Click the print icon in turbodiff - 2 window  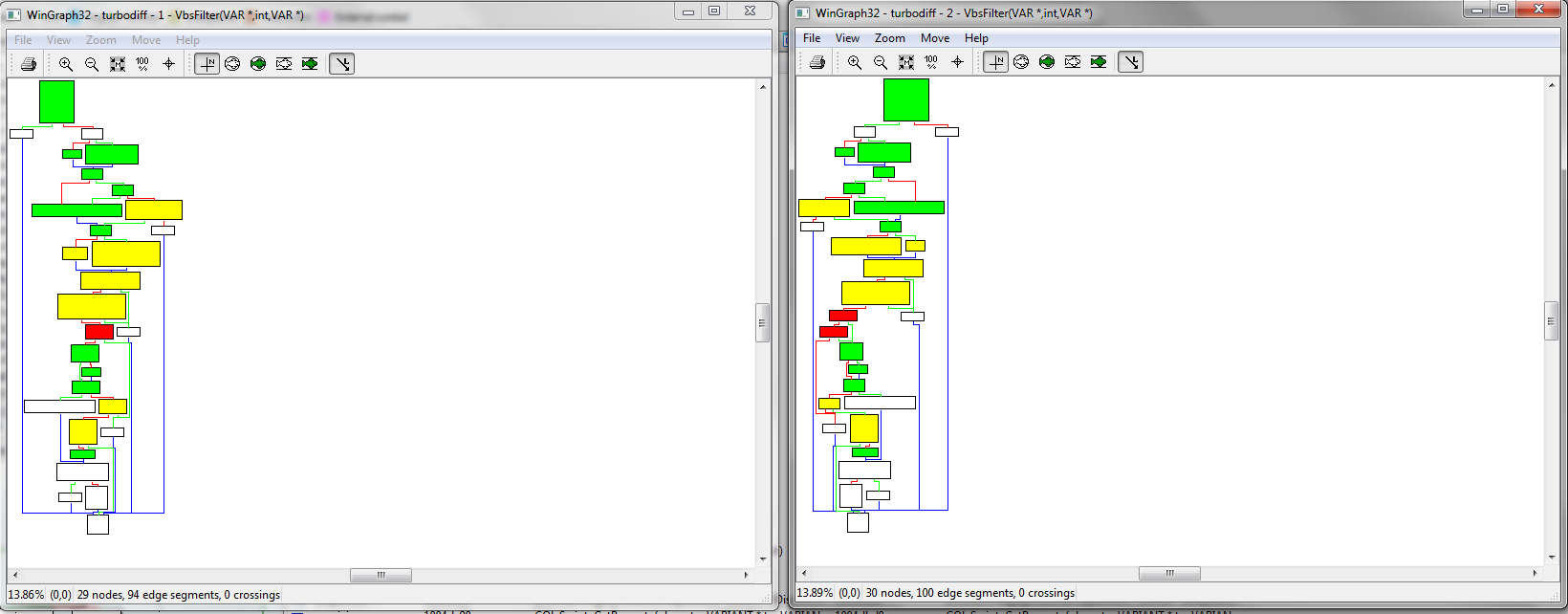[x=817, y=62]
